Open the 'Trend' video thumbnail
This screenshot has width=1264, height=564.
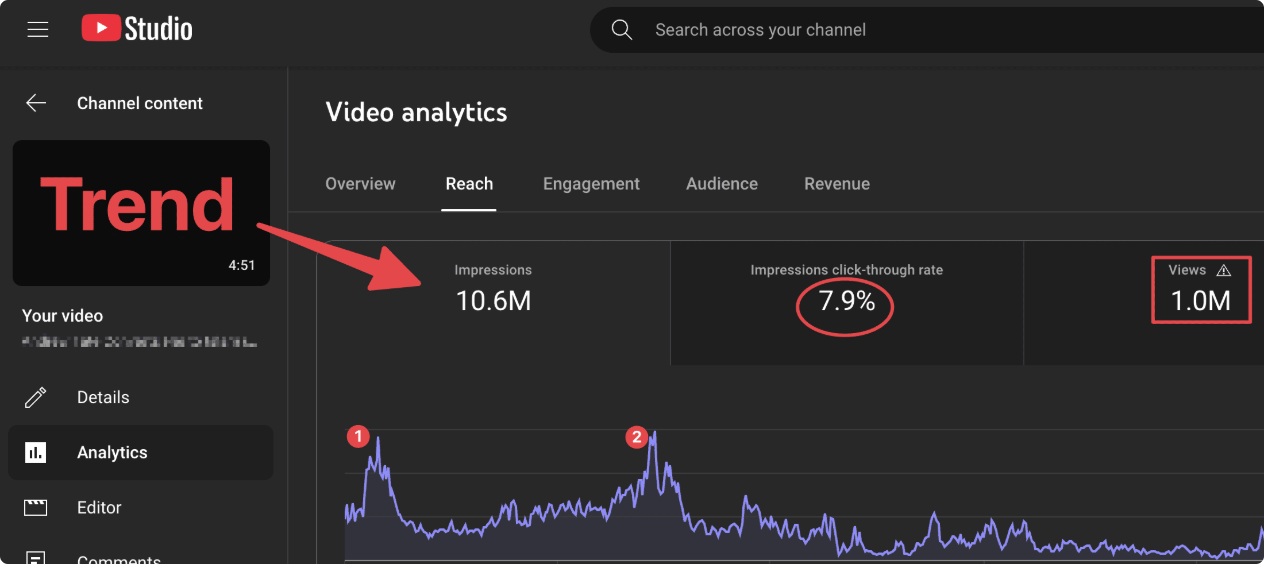[141, 212]
